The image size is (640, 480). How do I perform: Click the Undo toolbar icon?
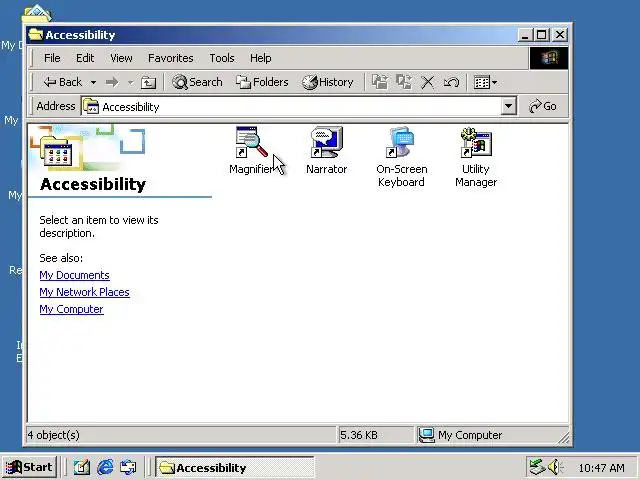tap(451, 82)
